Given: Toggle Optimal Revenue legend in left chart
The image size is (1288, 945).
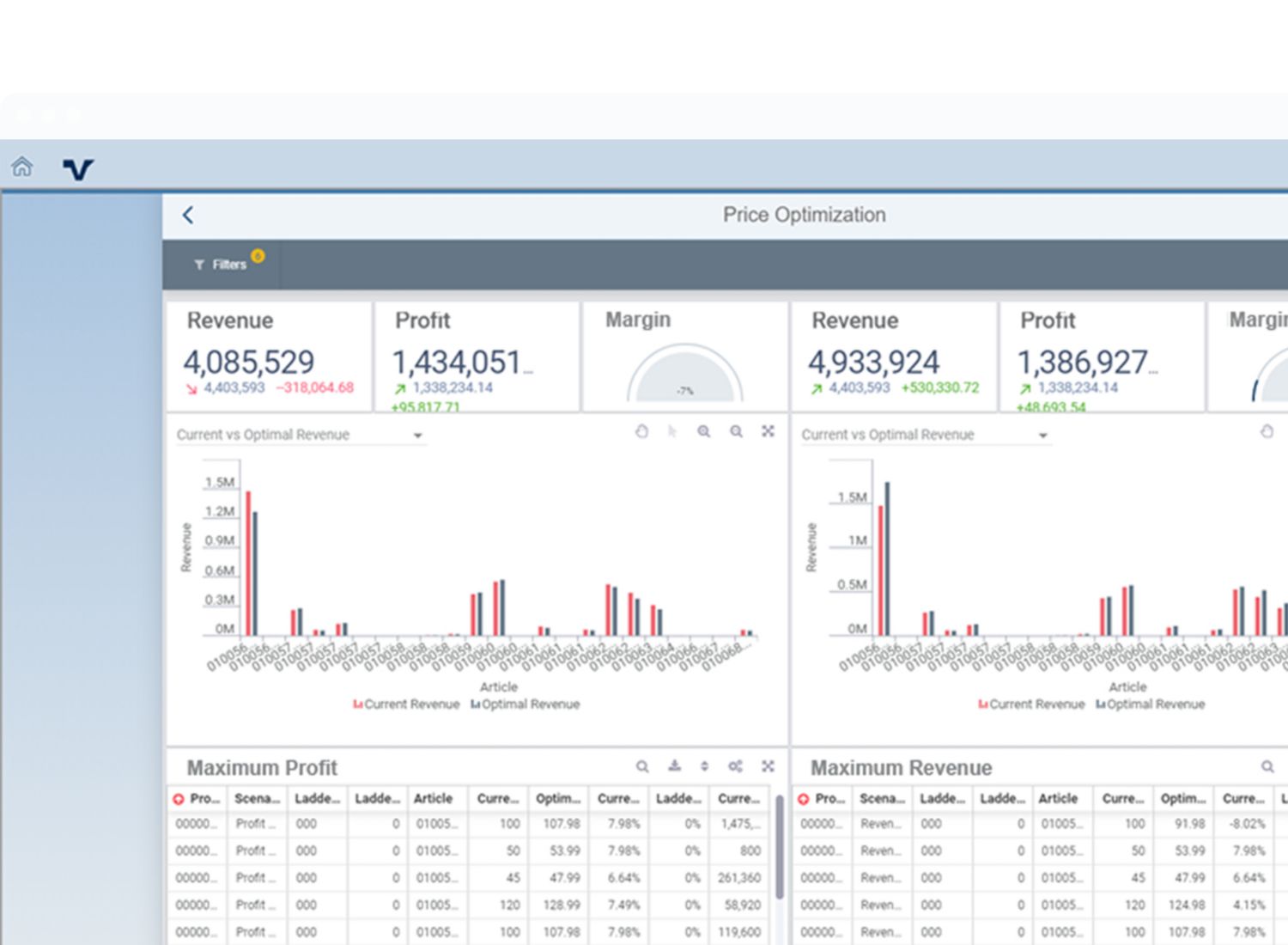Looking at the screenshot, I should tap(525, 704).
